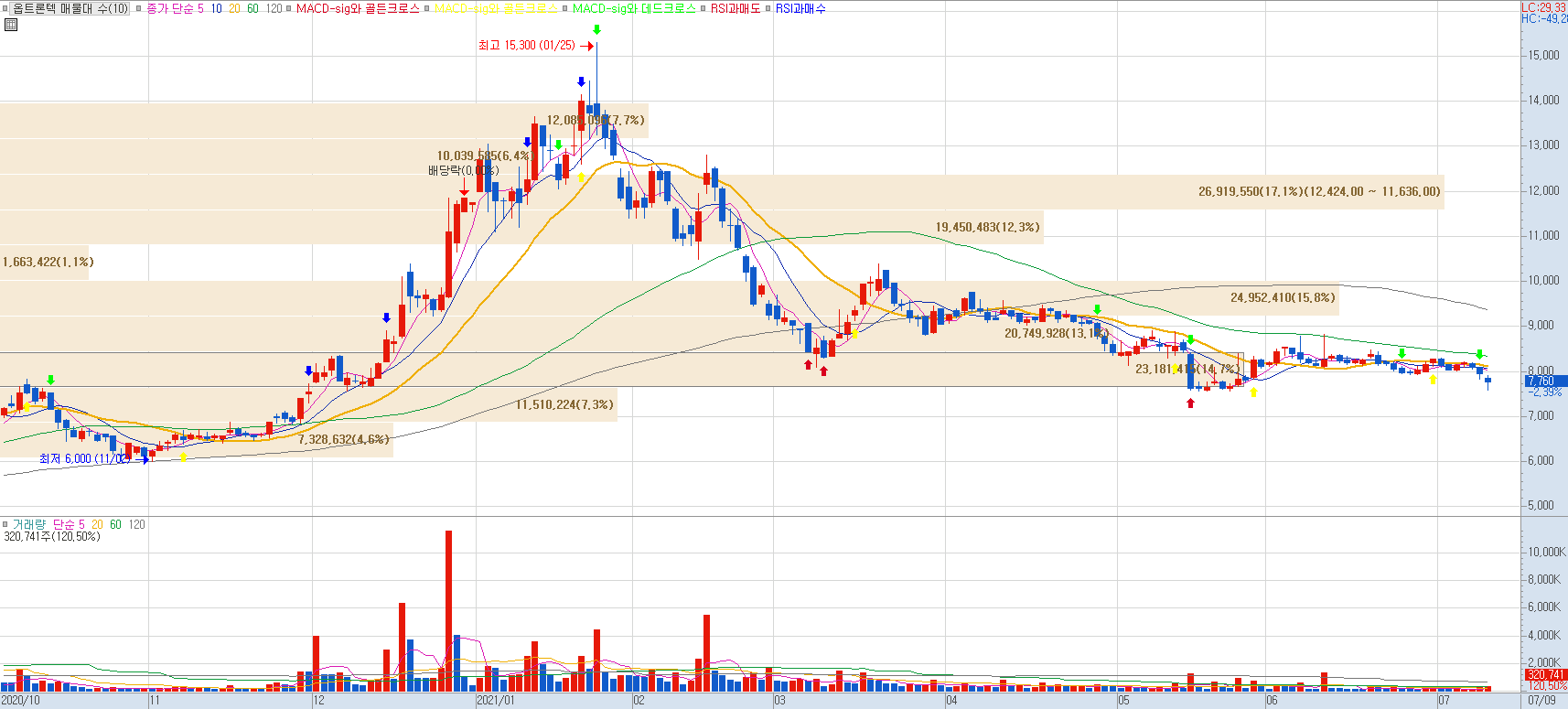Pick the 20-day volume average in the volume legend
1568x709 pixels.
[97, 524]
